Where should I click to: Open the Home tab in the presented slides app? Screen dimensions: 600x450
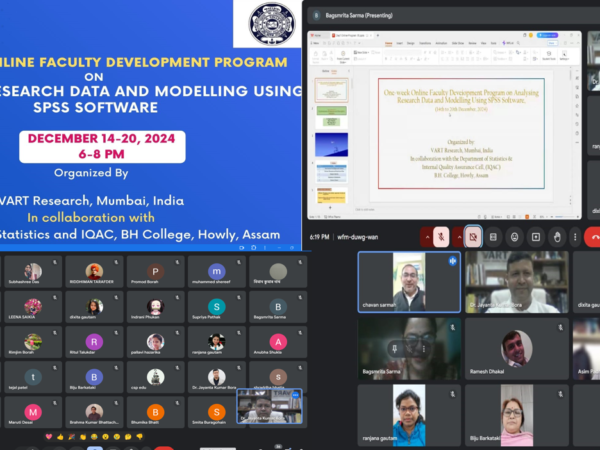[x=388, y=43]
